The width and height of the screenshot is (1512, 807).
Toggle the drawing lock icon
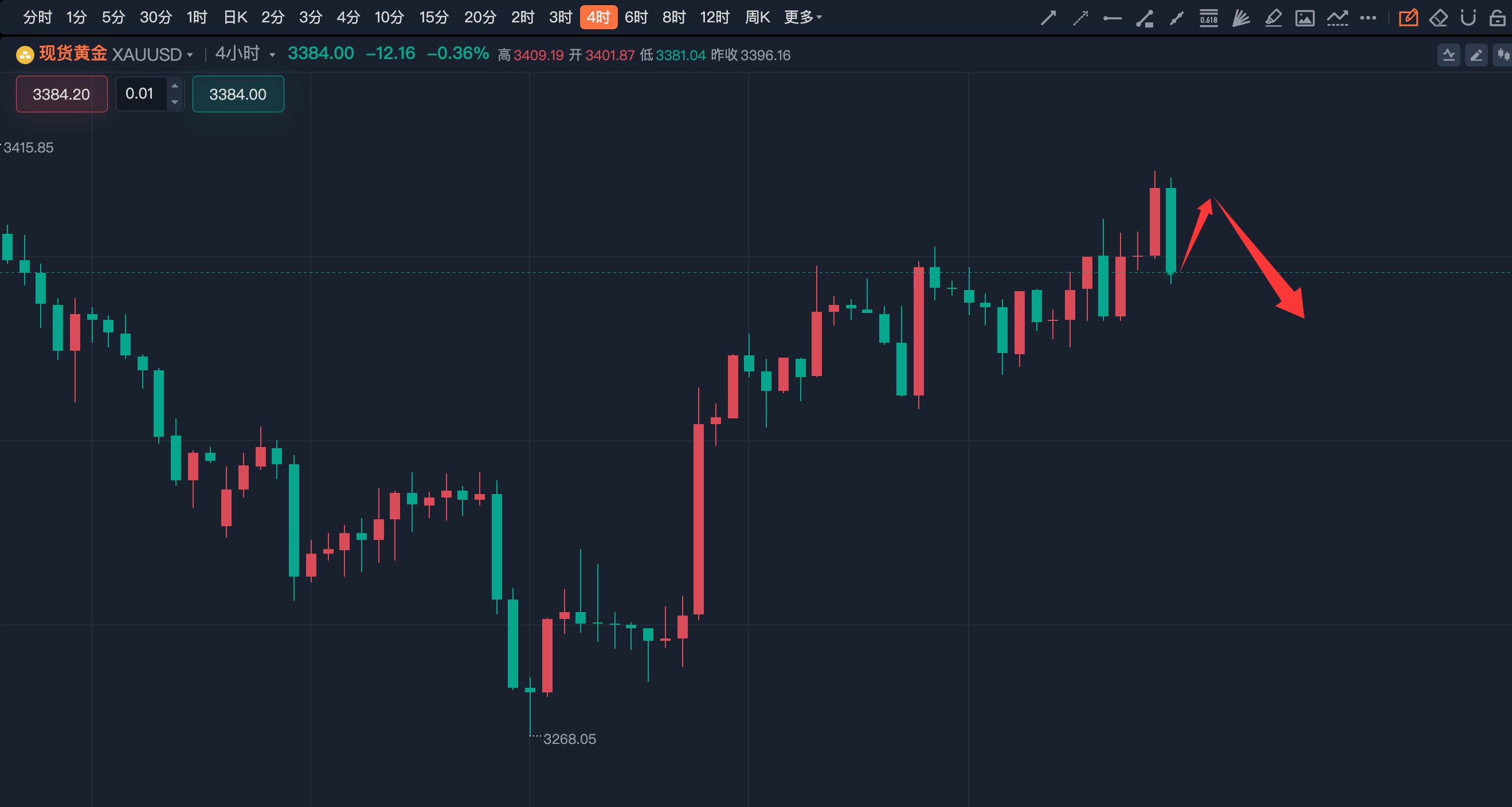pos(1497,18)
